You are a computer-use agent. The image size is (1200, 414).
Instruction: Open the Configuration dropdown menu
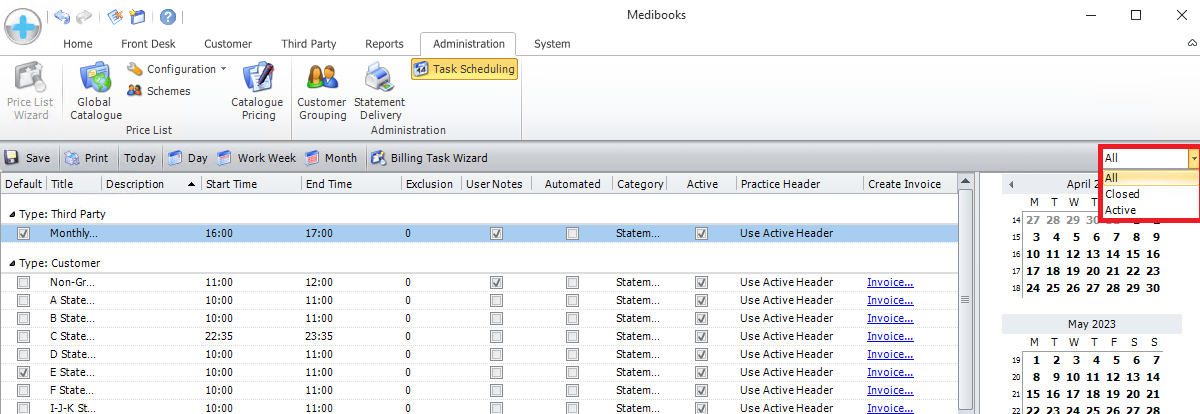click(x=176, y=69)
